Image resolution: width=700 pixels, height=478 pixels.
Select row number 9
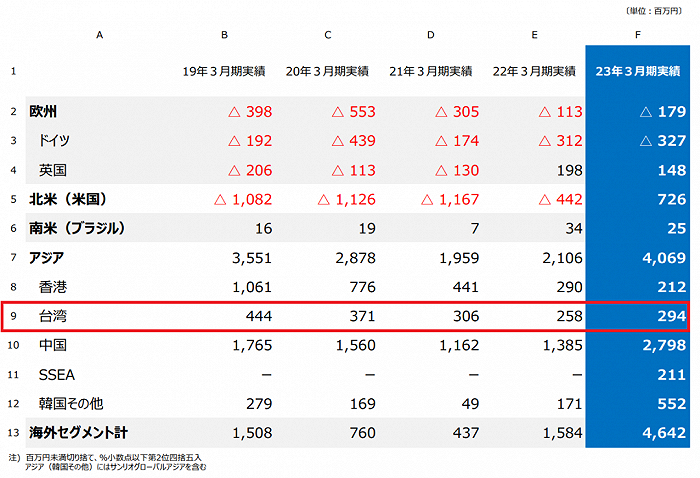click(x=13, y=317)
